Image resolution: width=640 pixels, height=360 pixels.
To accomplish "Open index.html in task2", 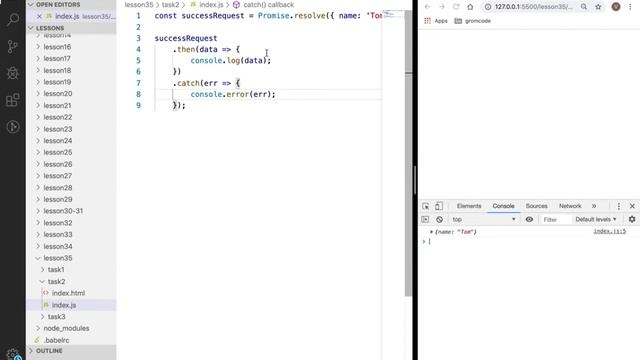I will pyautogui.click(x=68, y=293).
